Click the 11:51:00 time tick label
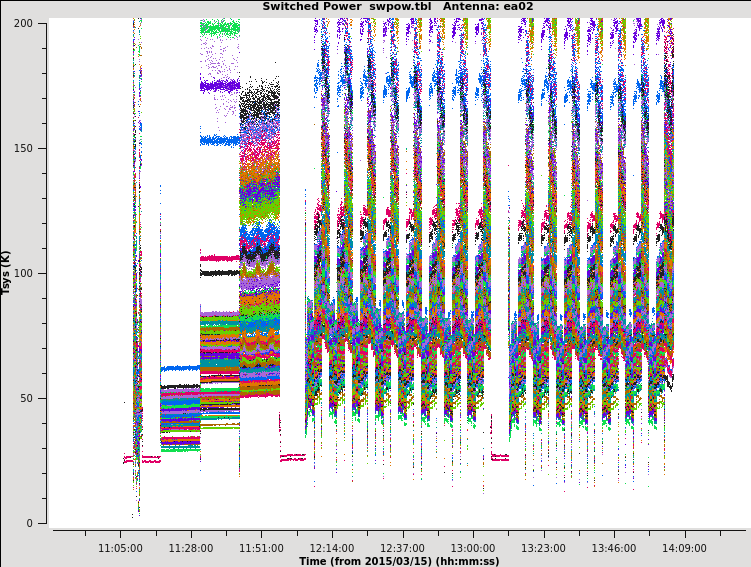This screenshot has width=751, height=567. (x=261, y=548)
